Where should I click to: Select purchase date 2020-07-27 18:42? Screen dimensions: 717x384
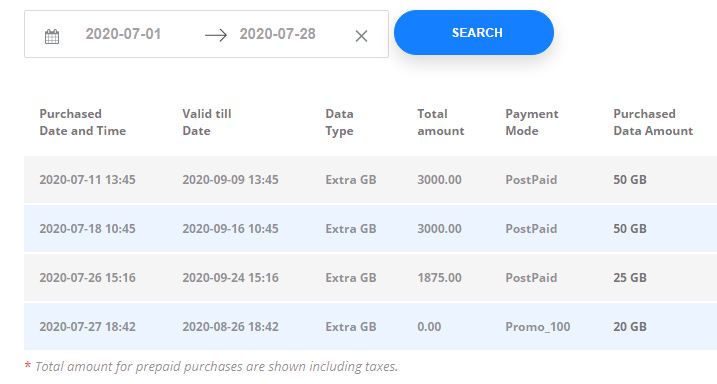point(87,326)
